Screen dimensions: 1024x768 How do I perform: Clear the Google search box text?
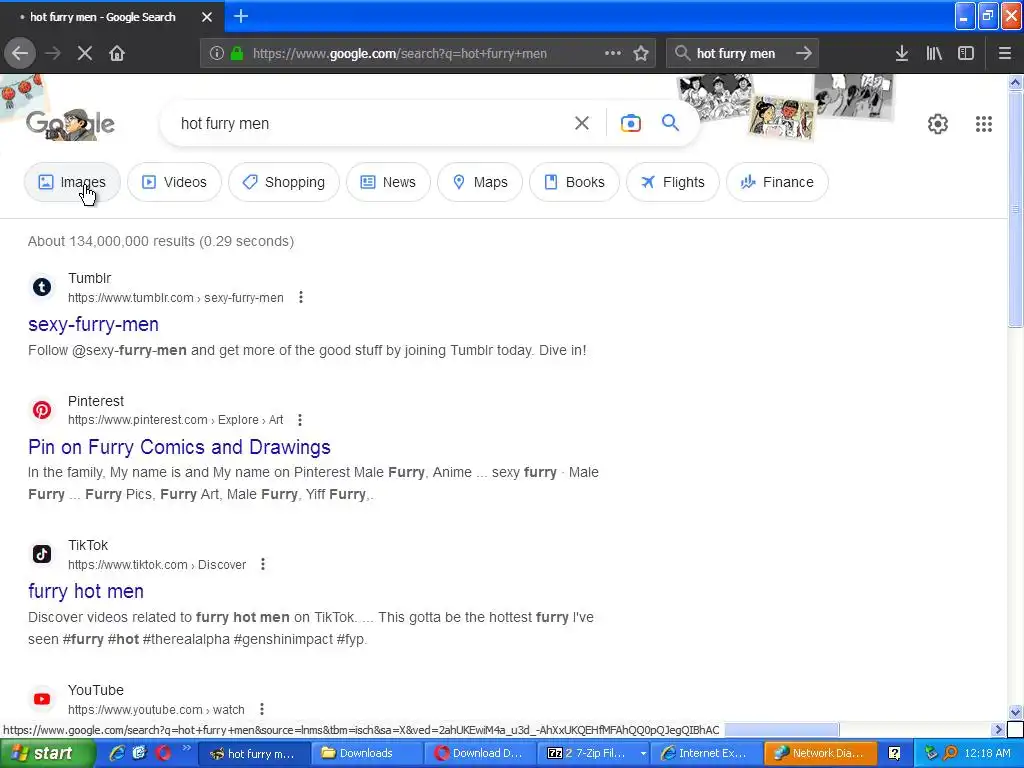(x=581, y=123)
